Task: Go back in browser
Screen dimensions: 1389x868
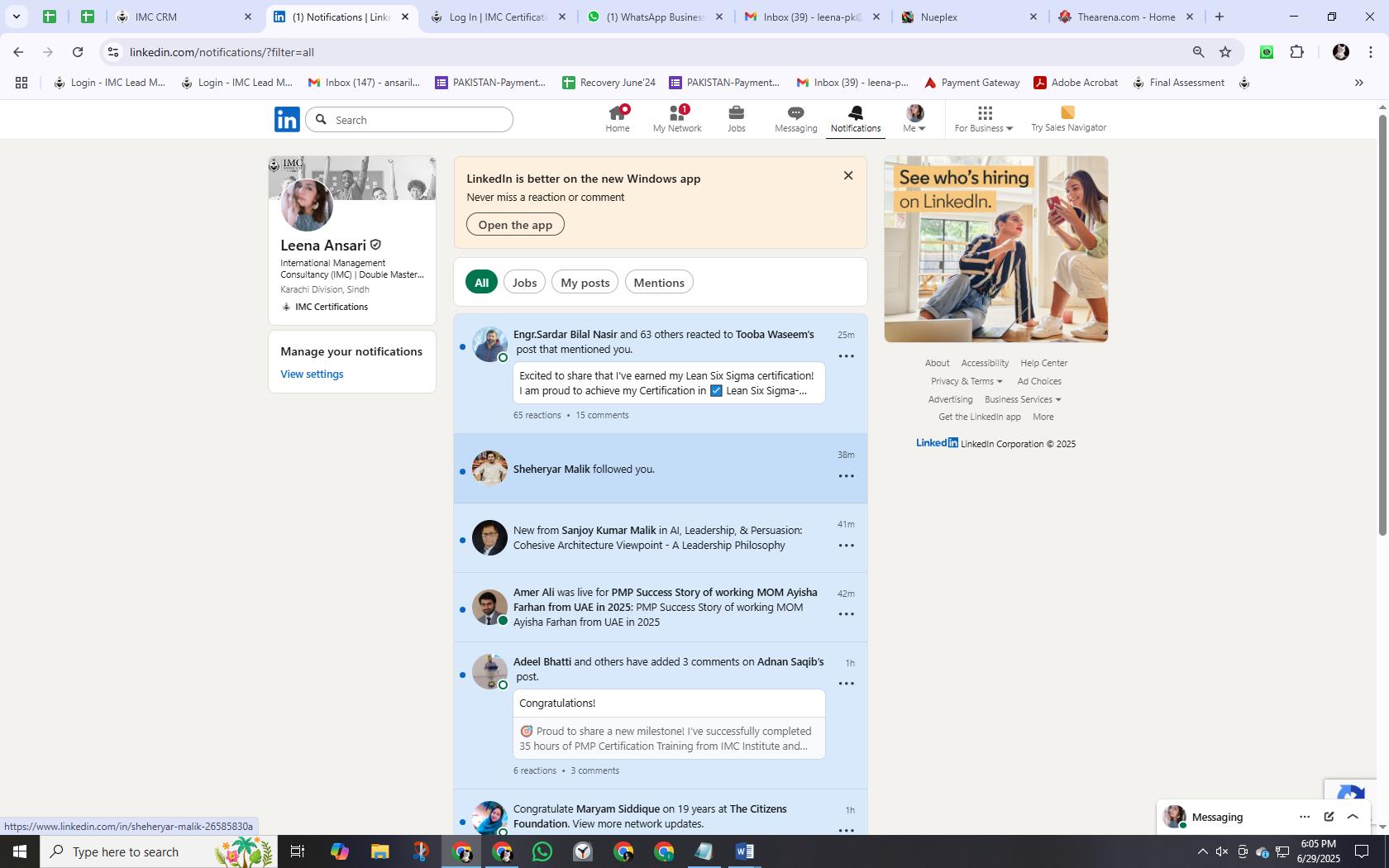Action: (18, 52)
